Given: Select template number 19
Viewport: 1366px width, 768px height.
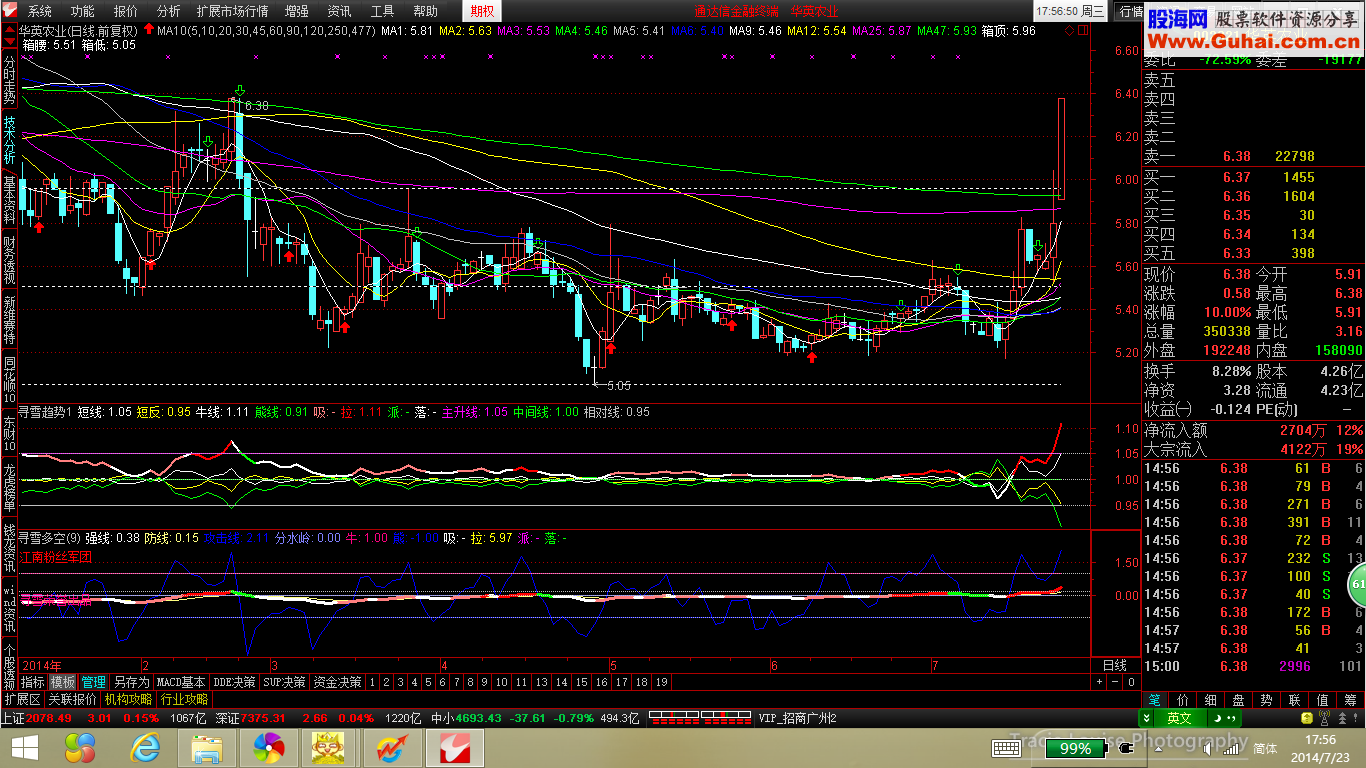Looking at the screenshot, I should [x=661, y=682].
